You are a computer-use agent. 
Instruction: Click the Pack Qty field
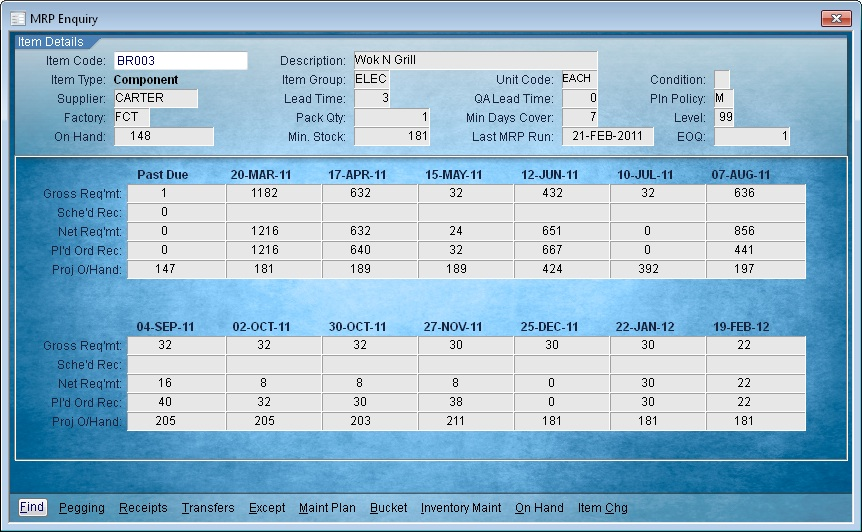(x=391, y=117)
